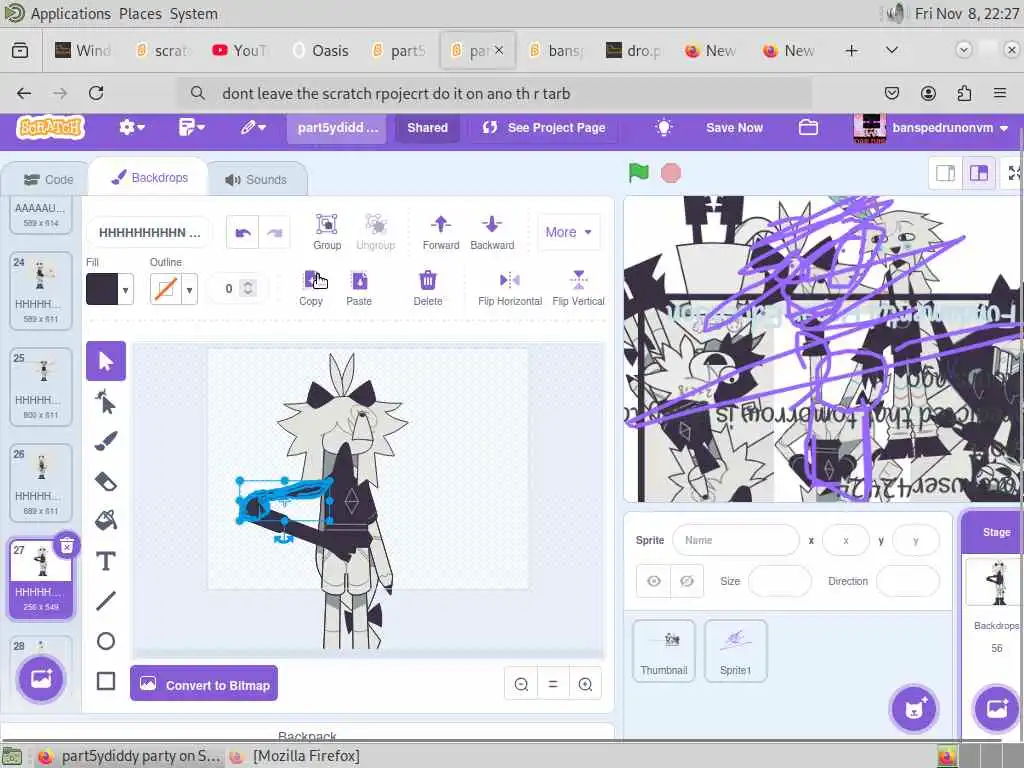The height and width of the screenshot is (768, 1024).
Task: Redo the paint action
Action: pyautogui.click(x=274, y=232)
